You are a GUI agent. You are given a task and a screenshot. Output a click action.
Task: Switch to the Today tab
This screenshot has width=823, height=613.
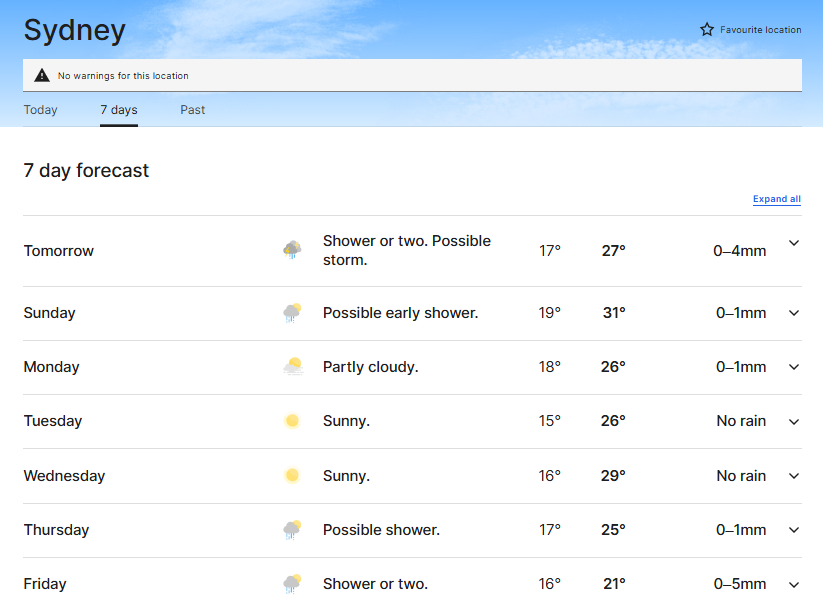[x=41, y=110]
